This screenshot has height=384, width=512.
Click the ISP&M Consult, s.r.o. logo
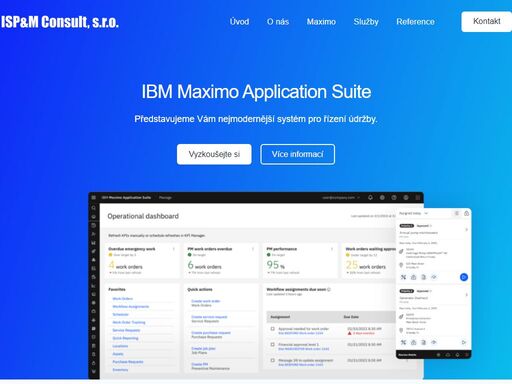(60, 22)
